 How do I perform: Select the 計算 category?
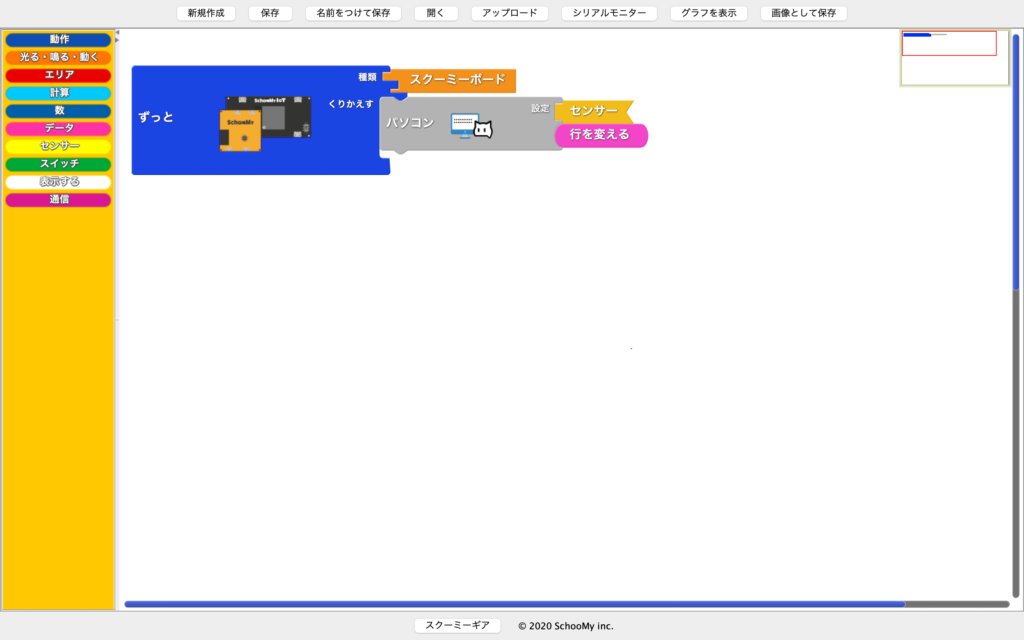58,93
